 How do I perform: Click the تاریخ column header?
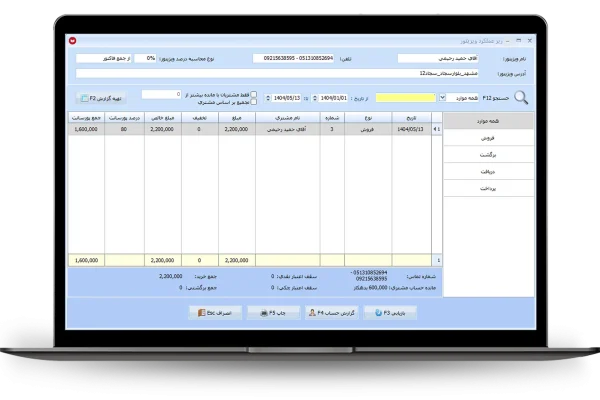[411, 118]
